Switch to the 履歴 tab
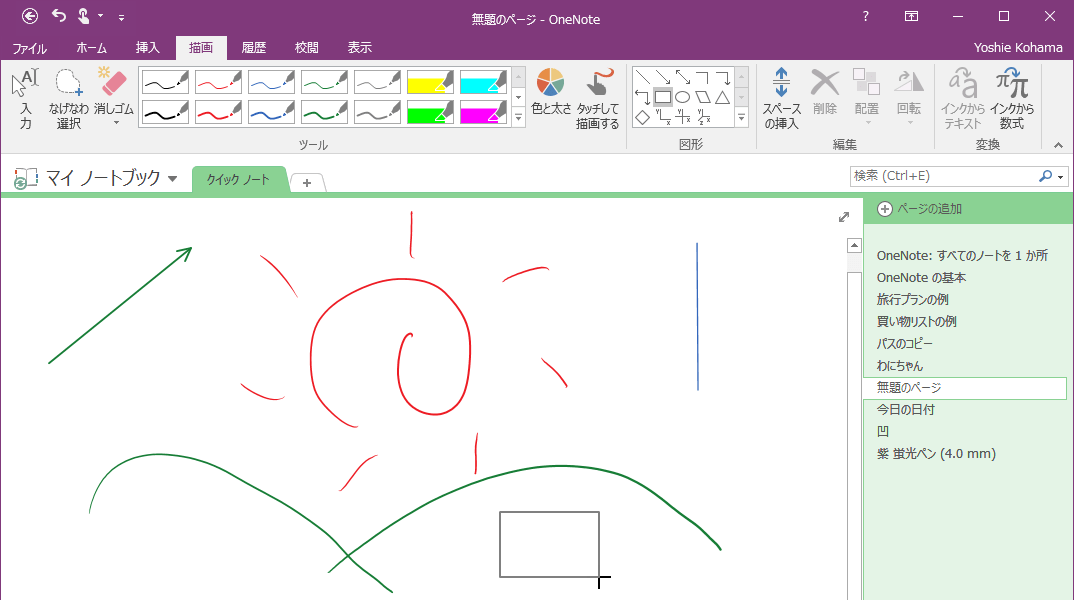Image resolution: width=1074 pixels, height=600 pixels. (x=253, y=48)
